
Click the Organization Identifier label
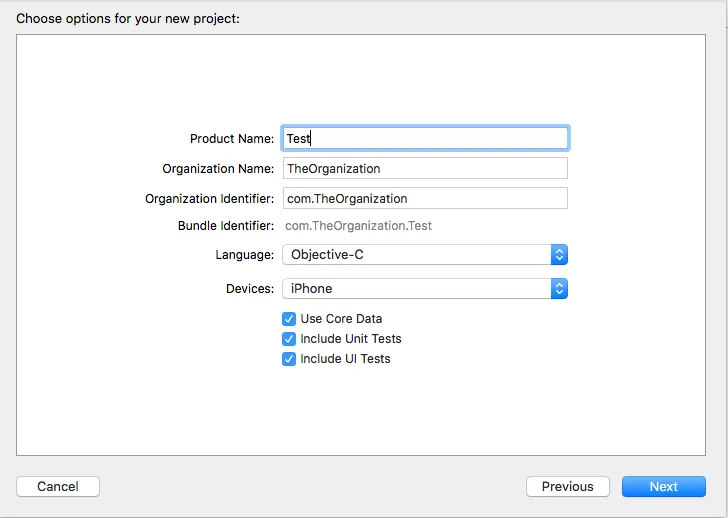click(x=209, y=199)
